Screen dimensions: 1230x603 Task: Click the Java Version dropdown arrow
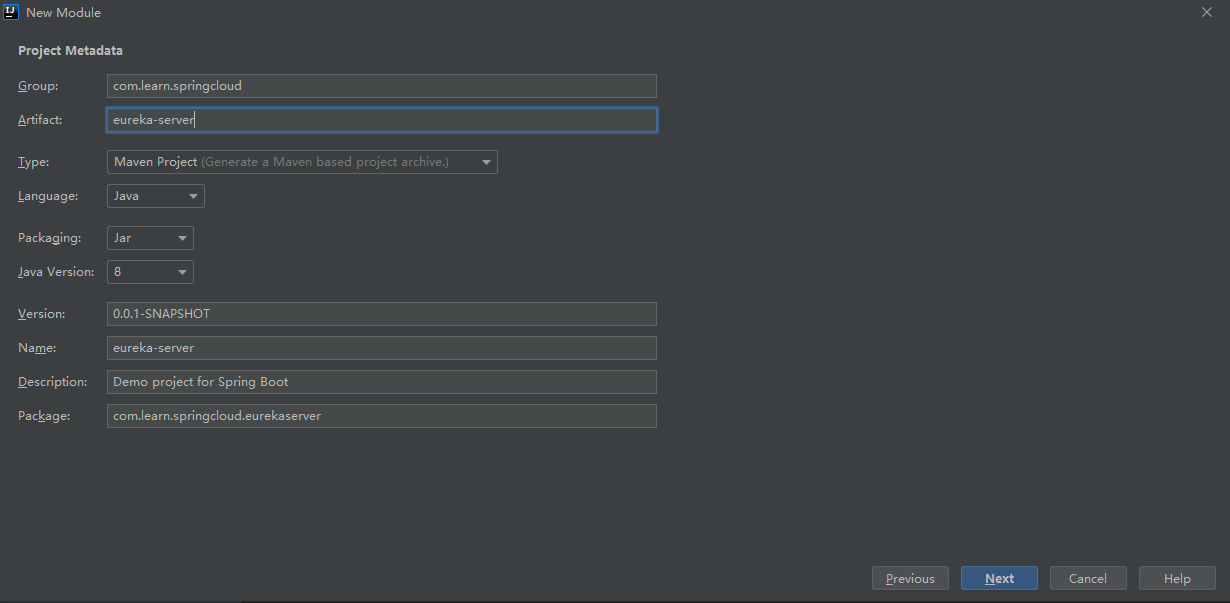[182, 272]
